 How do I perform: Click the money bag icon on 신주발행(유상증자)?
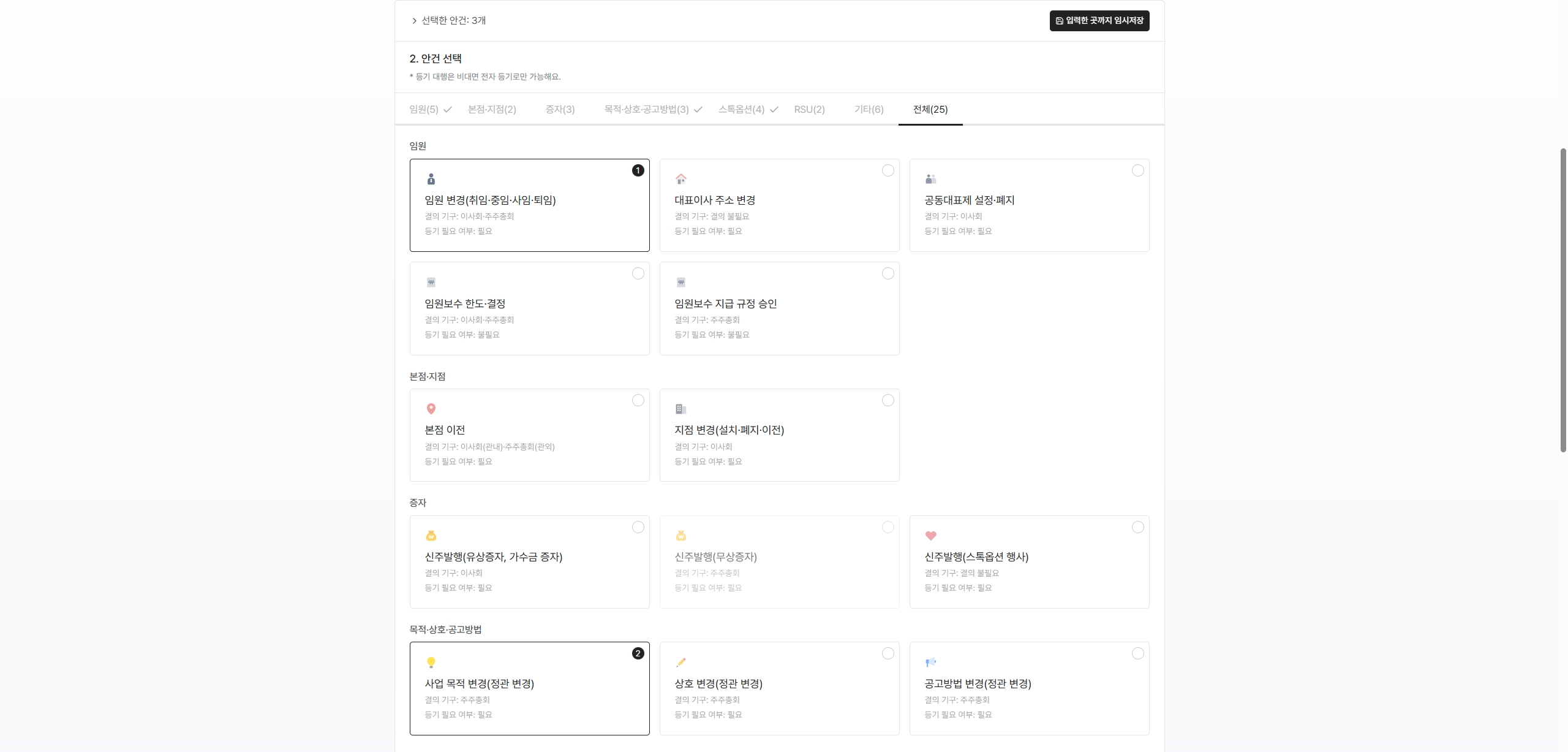click(x=432, y=536)
